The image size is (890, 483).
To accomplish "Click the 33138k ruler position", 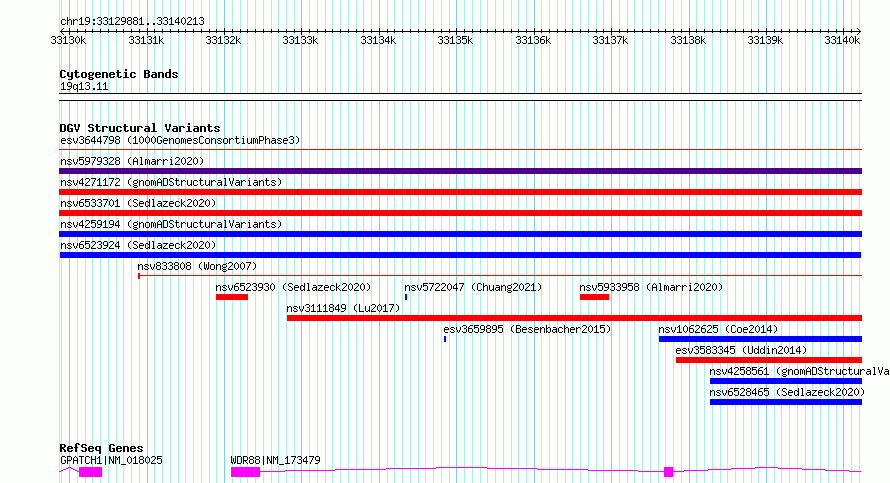I will coord(688,40).
